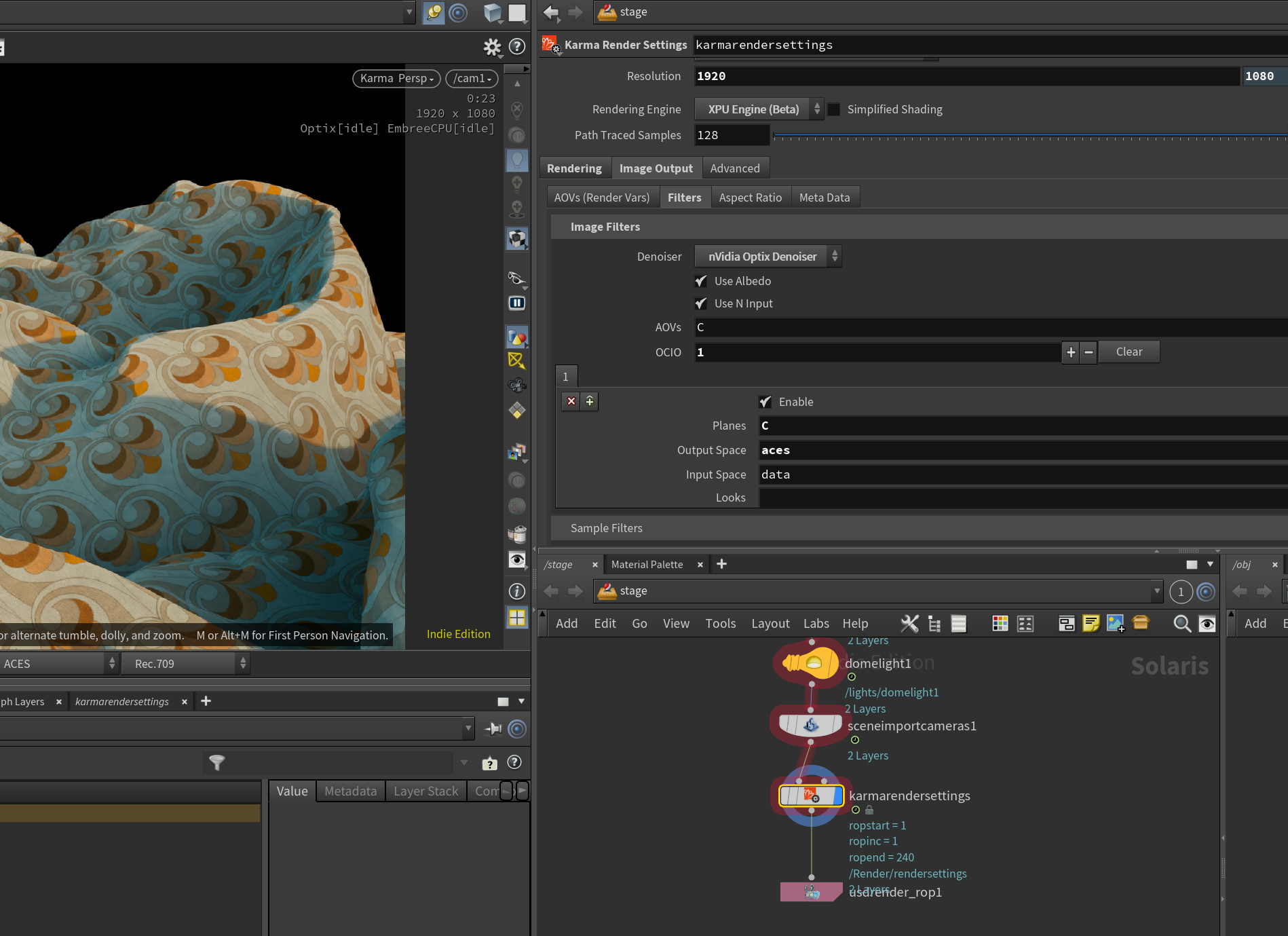Uncheck the Use N Input option
This screenshot has width=1288, height=936.
pos(702,303)
